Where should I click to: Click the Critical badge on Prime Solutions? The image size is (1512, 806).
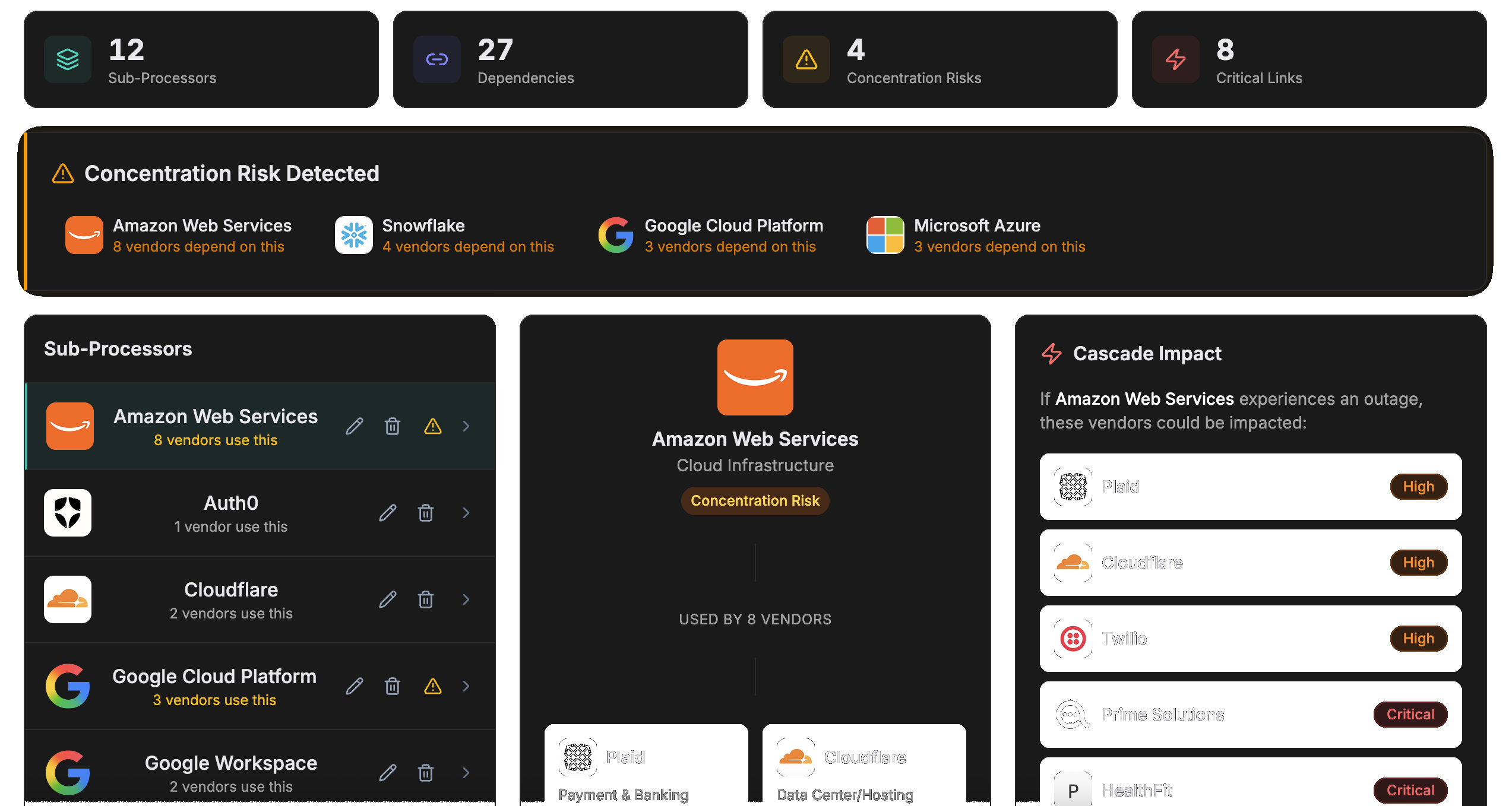pos(1410,715)
